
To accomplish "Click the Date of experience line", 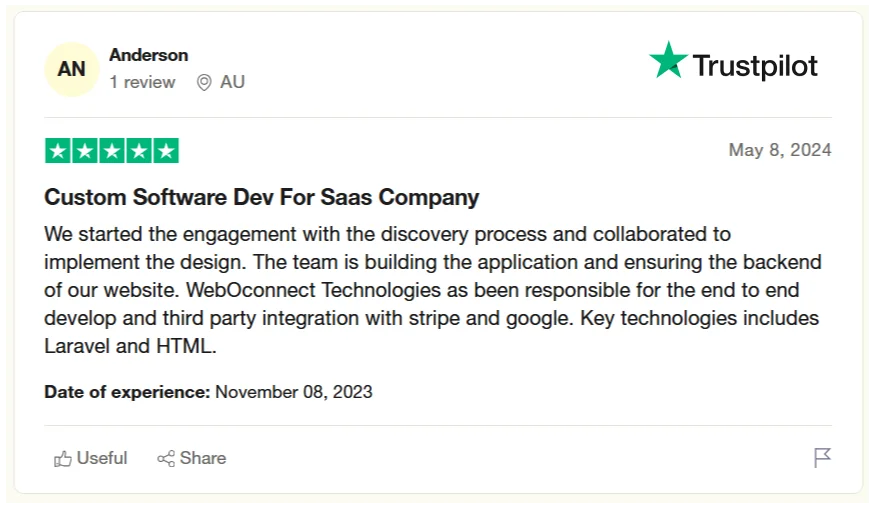I will 208,392.
